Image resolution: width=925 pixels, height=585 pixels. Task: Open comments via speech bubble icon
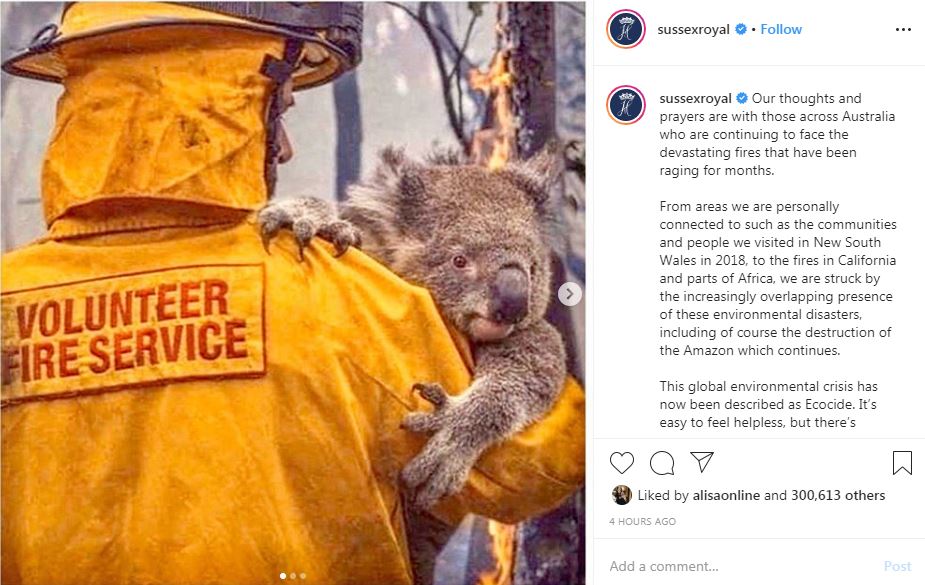point(662,463)
